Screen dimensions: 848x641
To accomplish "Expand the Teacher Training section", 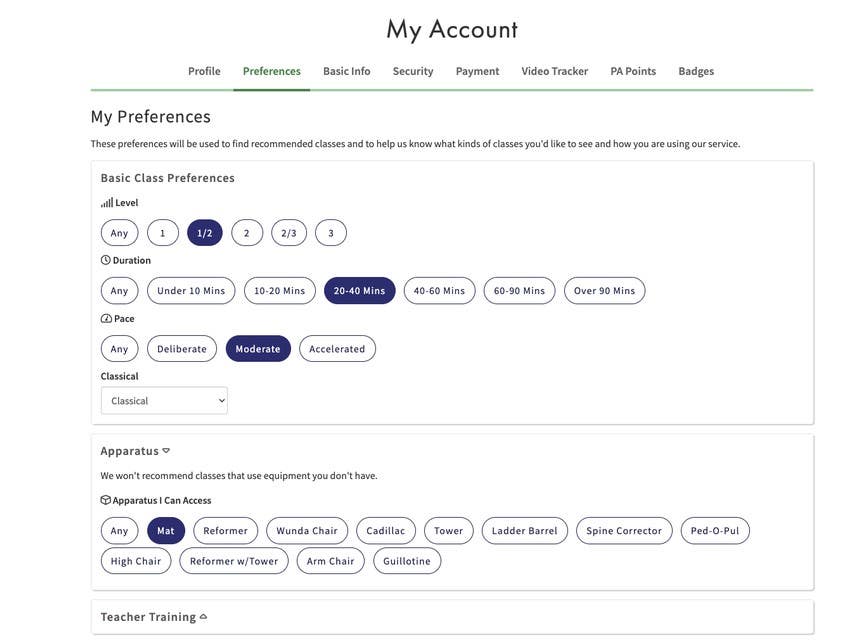I will (x=203, y=617).
